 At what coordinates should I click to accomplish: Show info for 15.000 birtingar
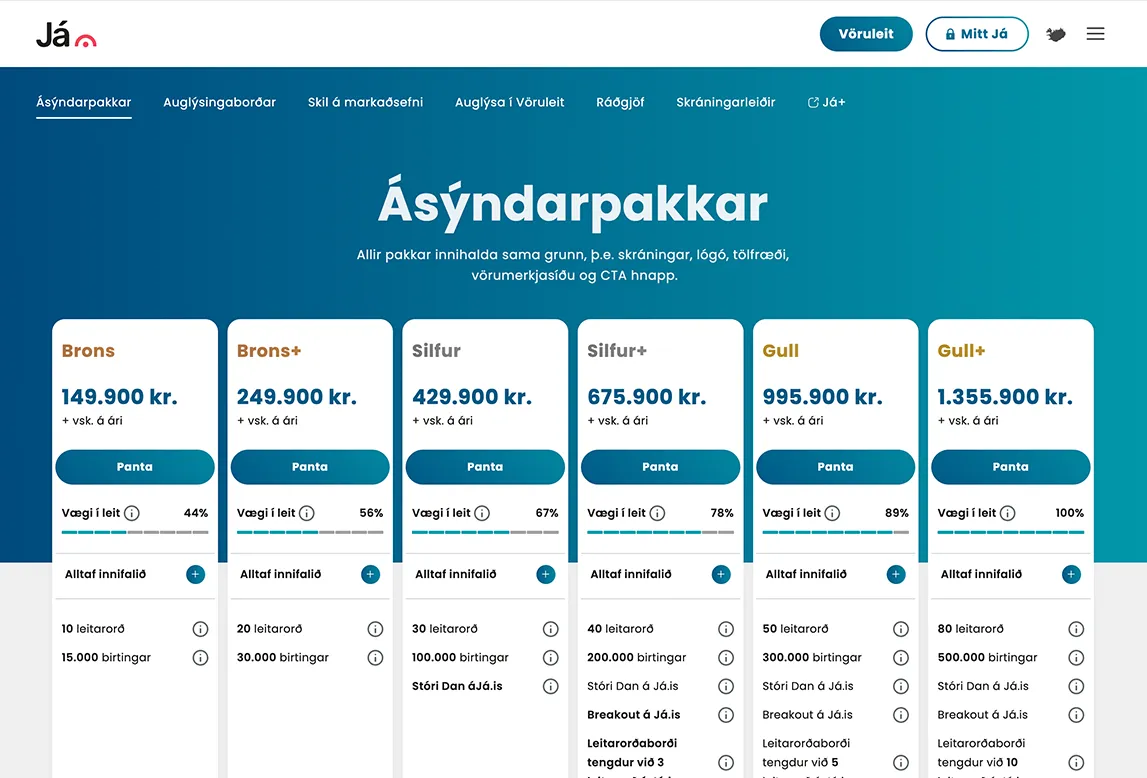pyautogui.click(x=200, y=657)
